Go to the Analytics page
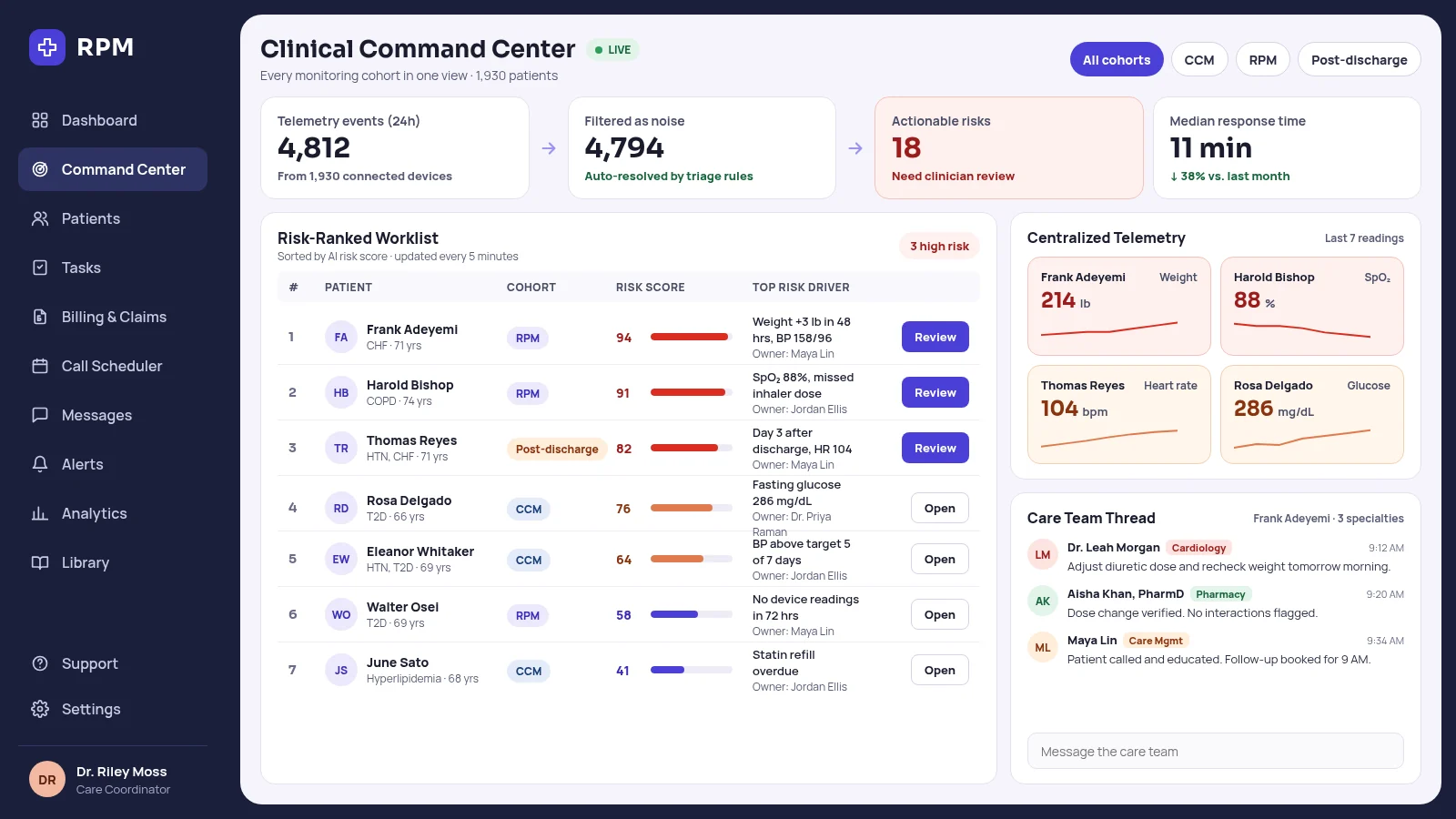This screenshot has height=819, width=1456. pos(113,513)
